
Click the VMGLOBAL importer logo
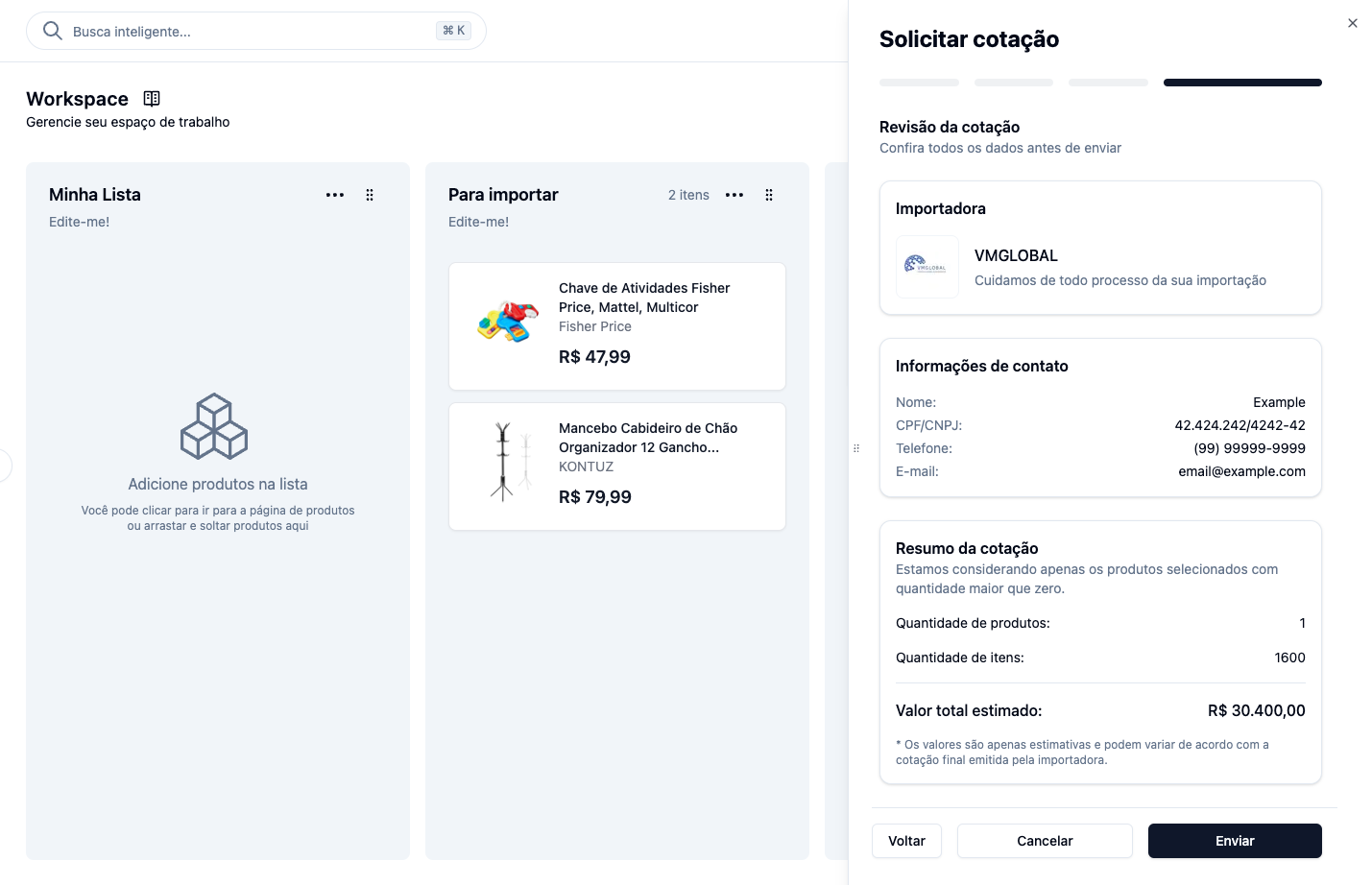point(927,267)
